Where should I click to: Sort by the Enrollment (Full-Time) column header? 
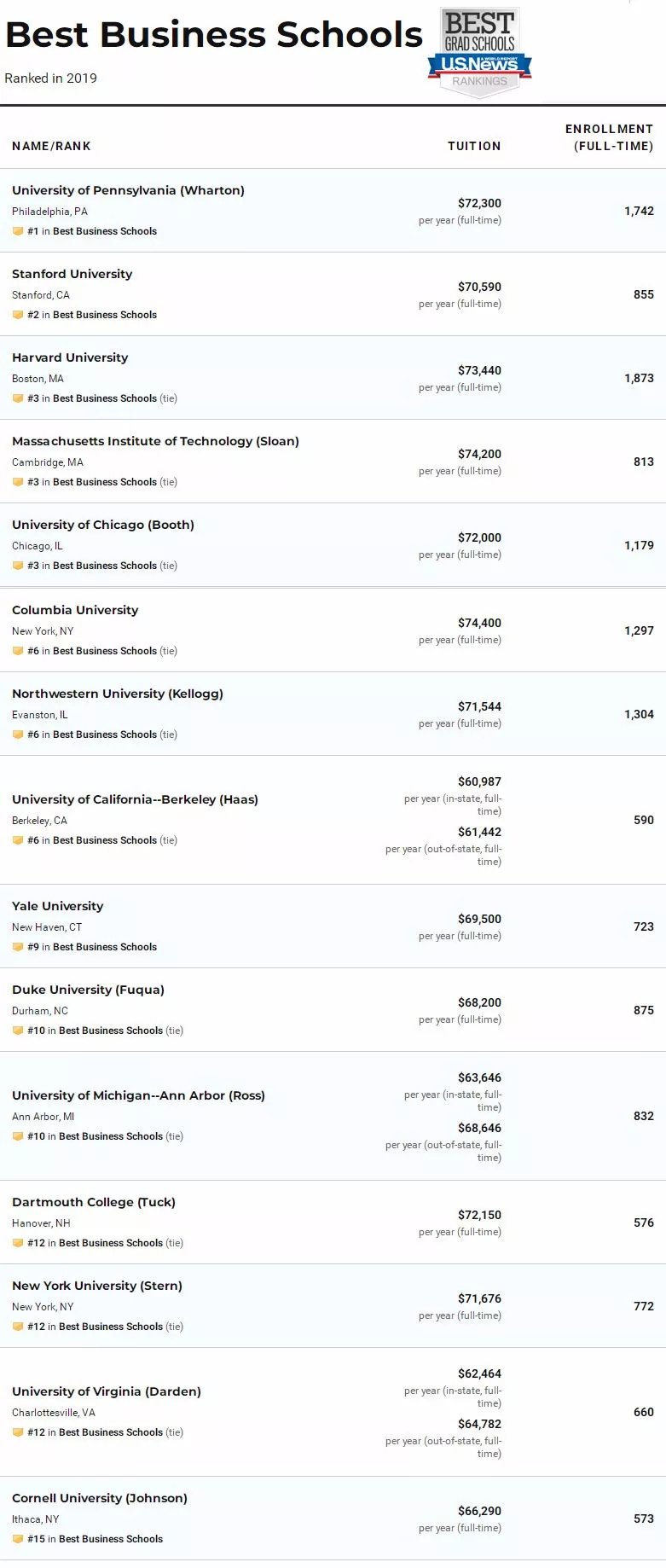[609, 137]
